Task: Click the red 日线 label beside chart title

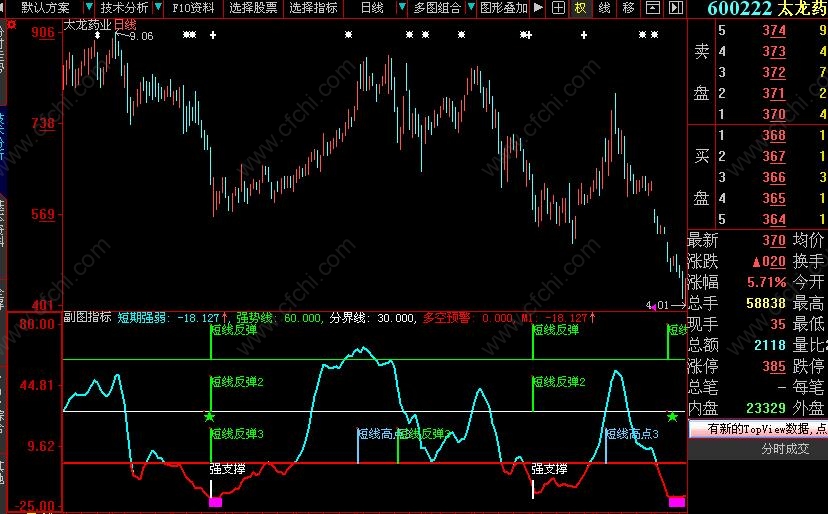Action: pyautogui.click(x=125, y=25)
